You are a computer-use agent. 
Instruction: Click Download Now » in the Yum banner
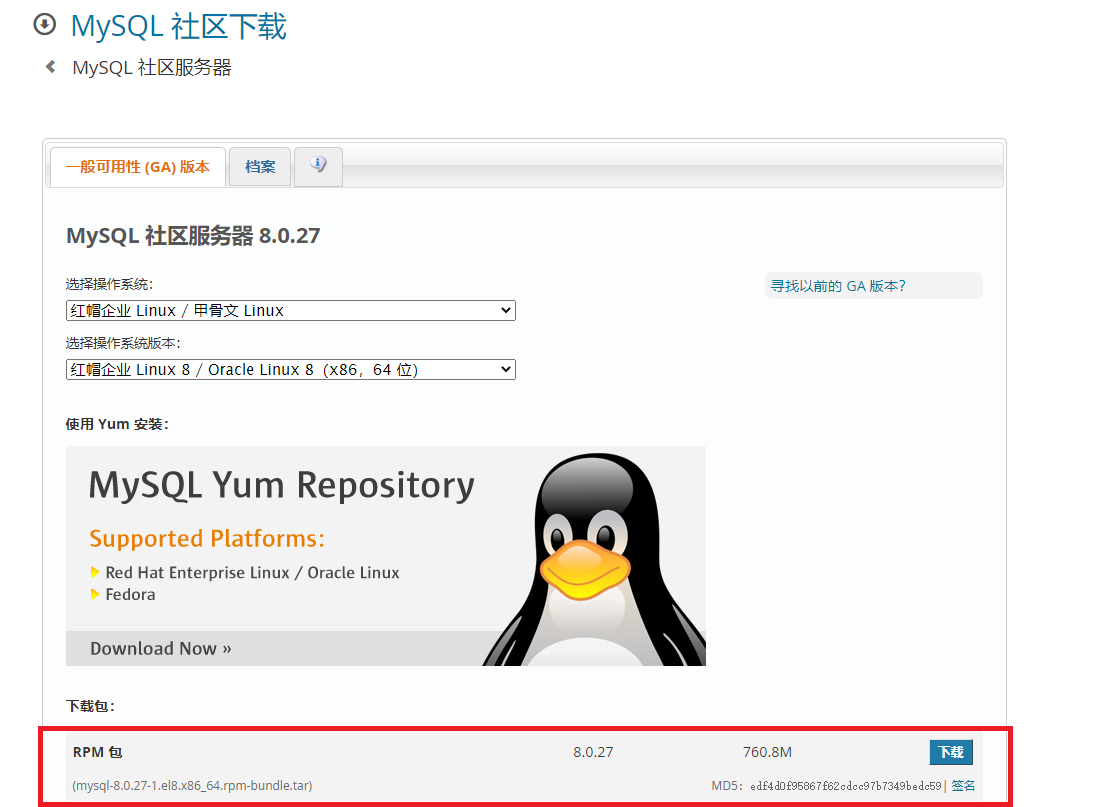[160, 648]
